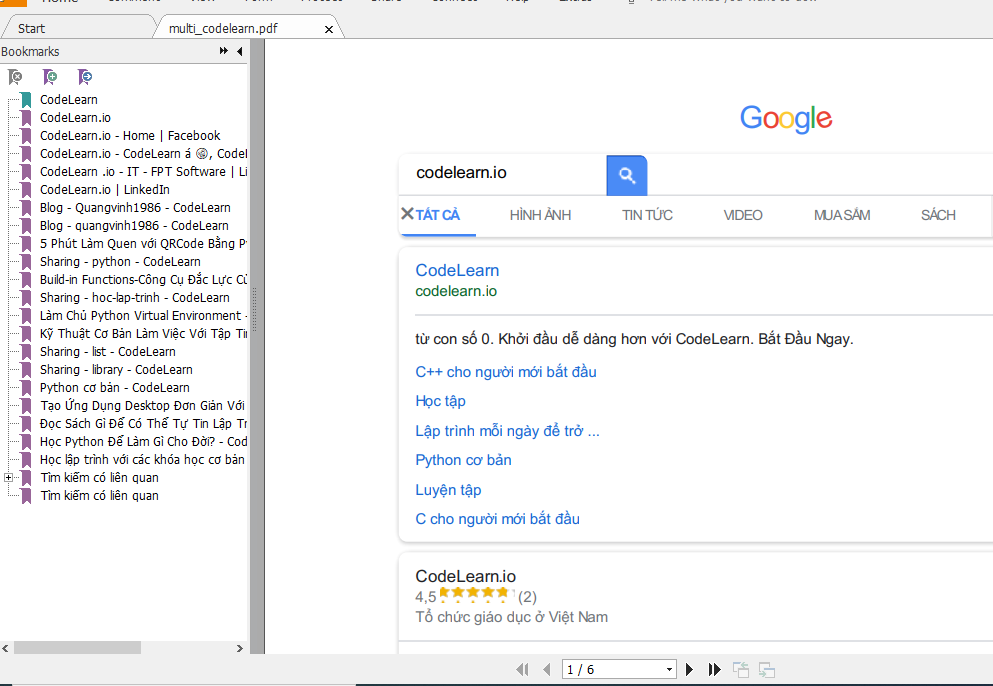
Task: Go to the next page
Action: pyautogui.click(x=689, y=669)
